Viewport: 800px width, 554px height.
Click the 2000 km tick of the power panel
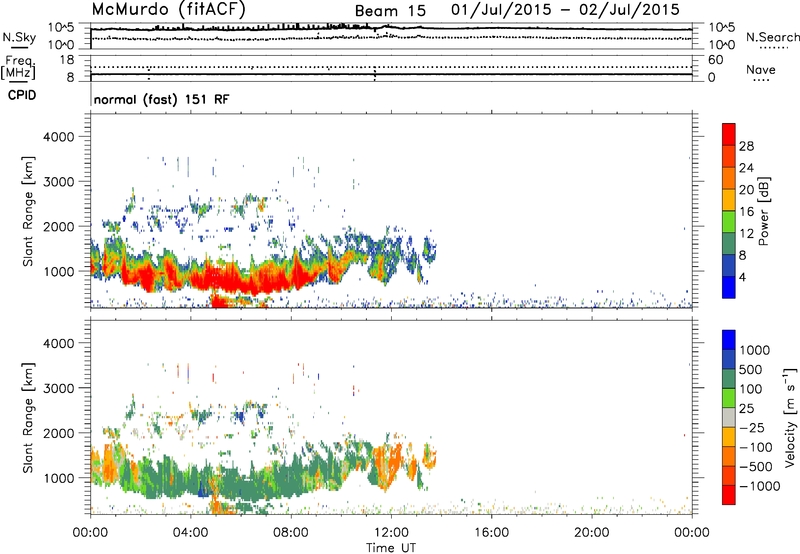click(x=59, y=226)
